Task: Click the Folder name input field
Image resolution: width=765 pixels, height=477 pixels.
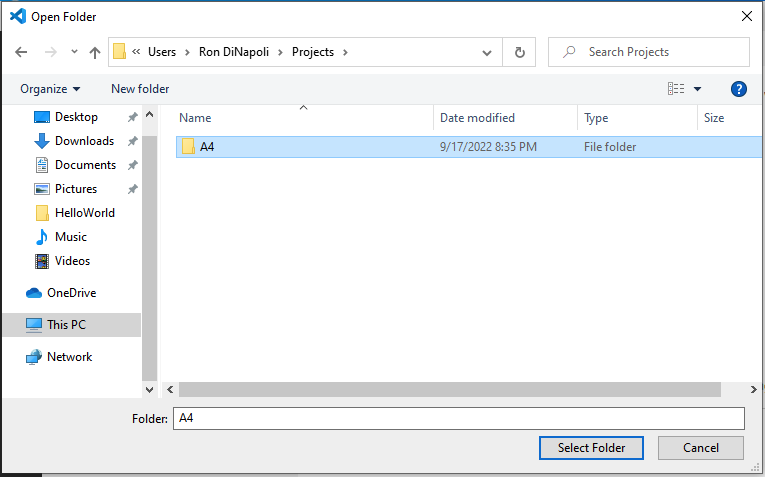Action: tap(459, 418)
